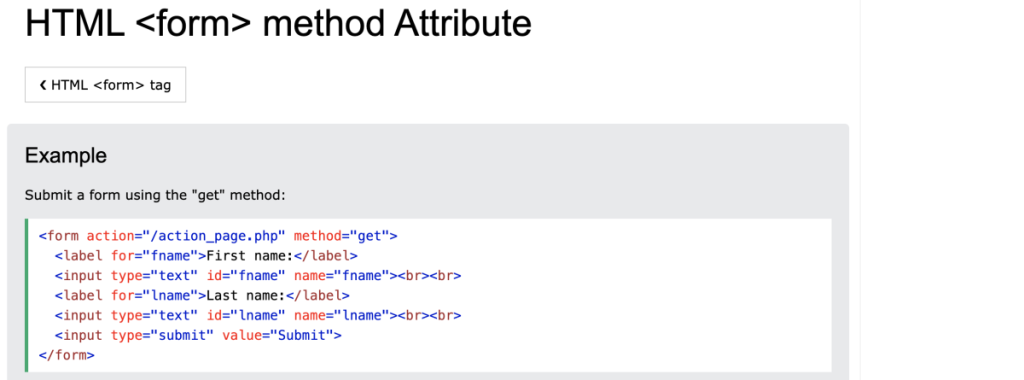
Task: Click the opening <form tag in the code
Action: click(x=60, y=236)
